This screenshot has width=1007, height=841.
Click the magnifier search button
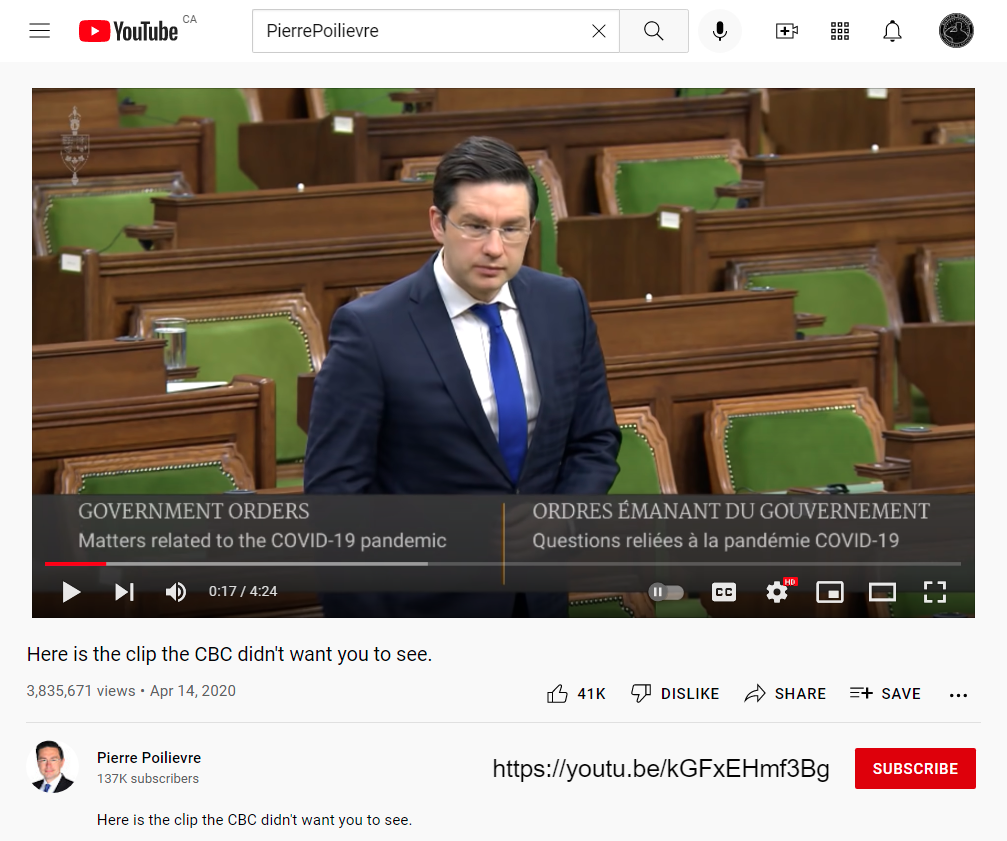654,31
